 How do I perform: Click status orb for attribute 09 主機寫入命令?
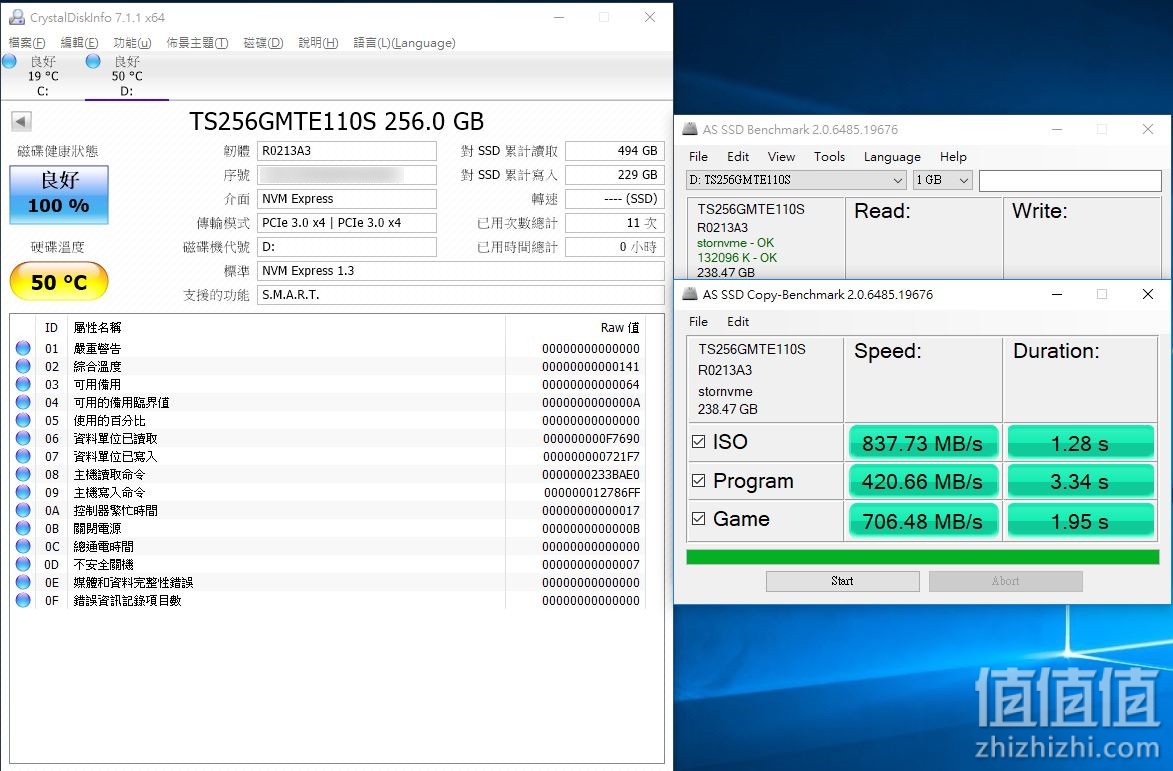[x=23, y=492]
